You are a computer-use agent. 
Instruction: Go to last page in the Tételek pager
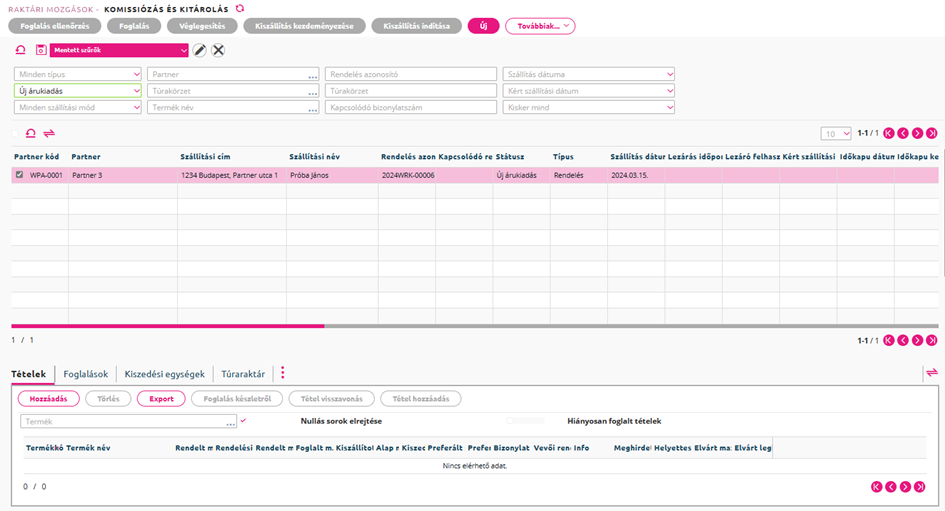[920, 487]
